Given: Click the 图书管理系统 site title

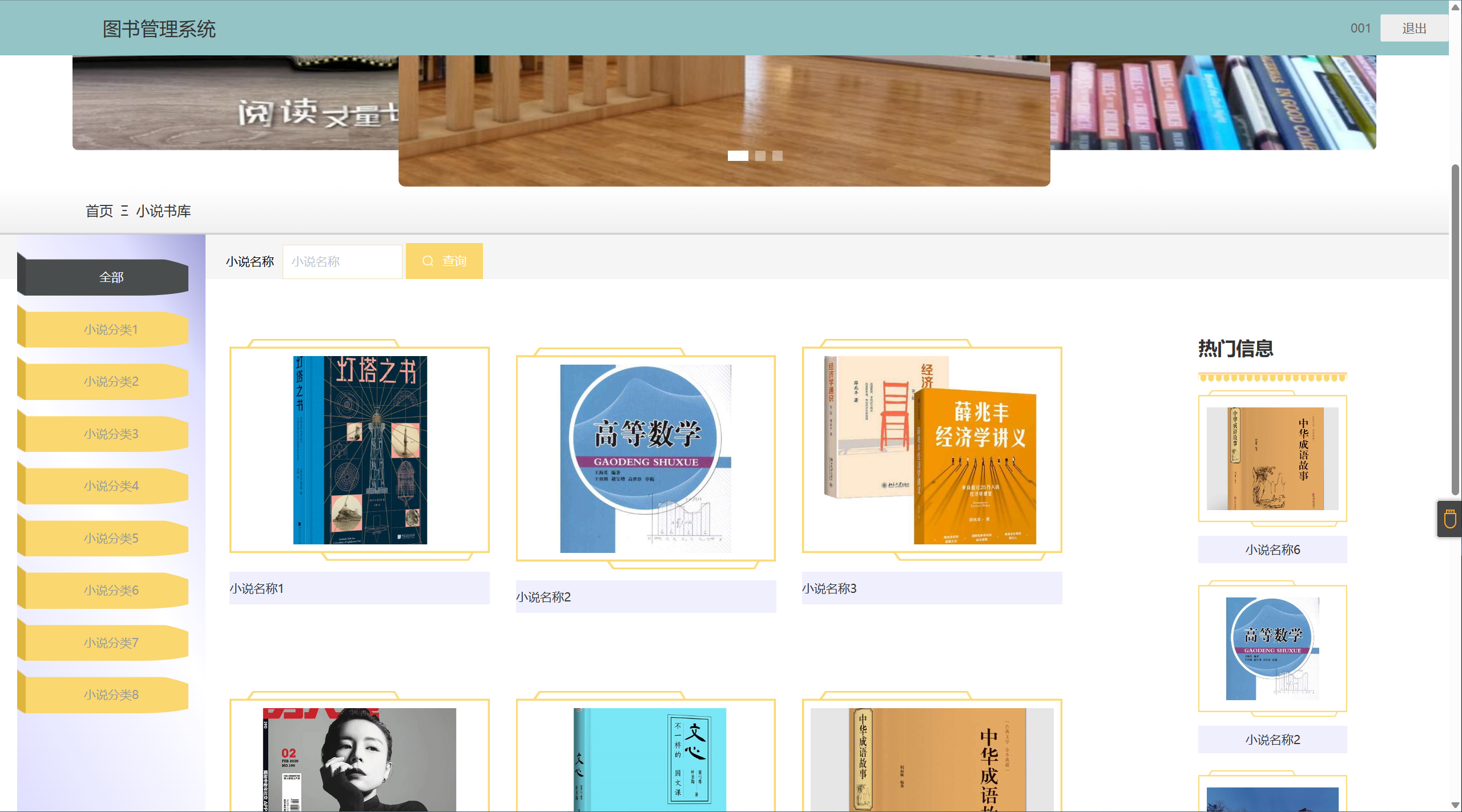Looking at the screenshot, I should pos(159,29).
